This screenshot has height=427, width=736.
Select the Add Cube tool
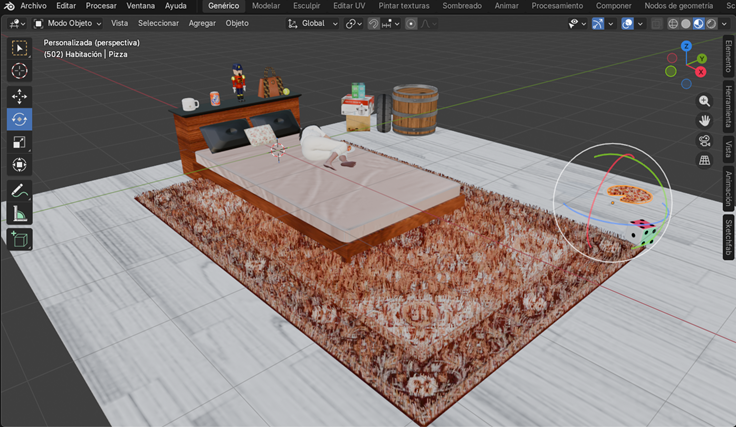[19, 240]
